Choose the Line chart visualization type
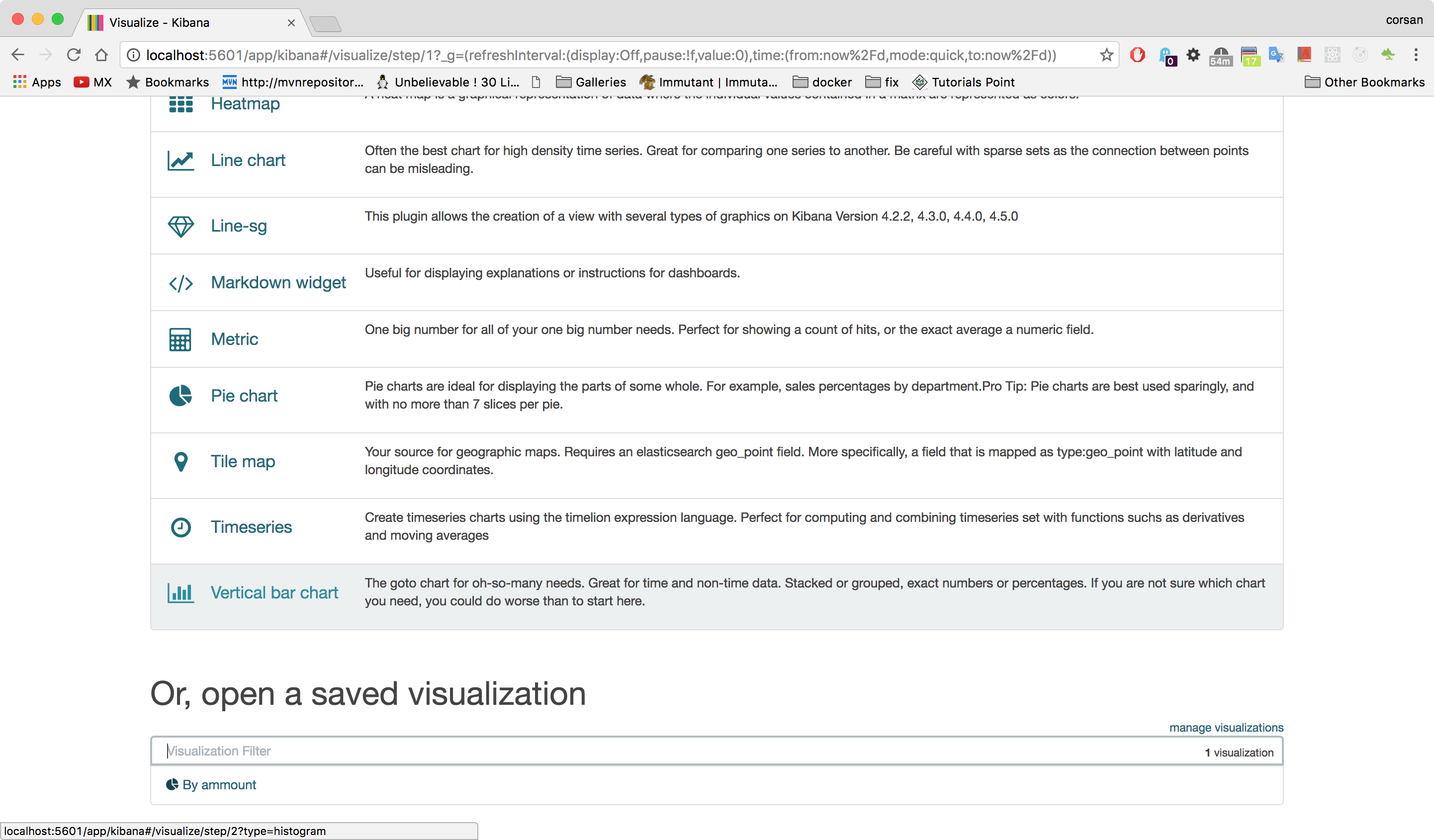The width and height of the screenshot is (1434, 840). click(x=248, y=161)
